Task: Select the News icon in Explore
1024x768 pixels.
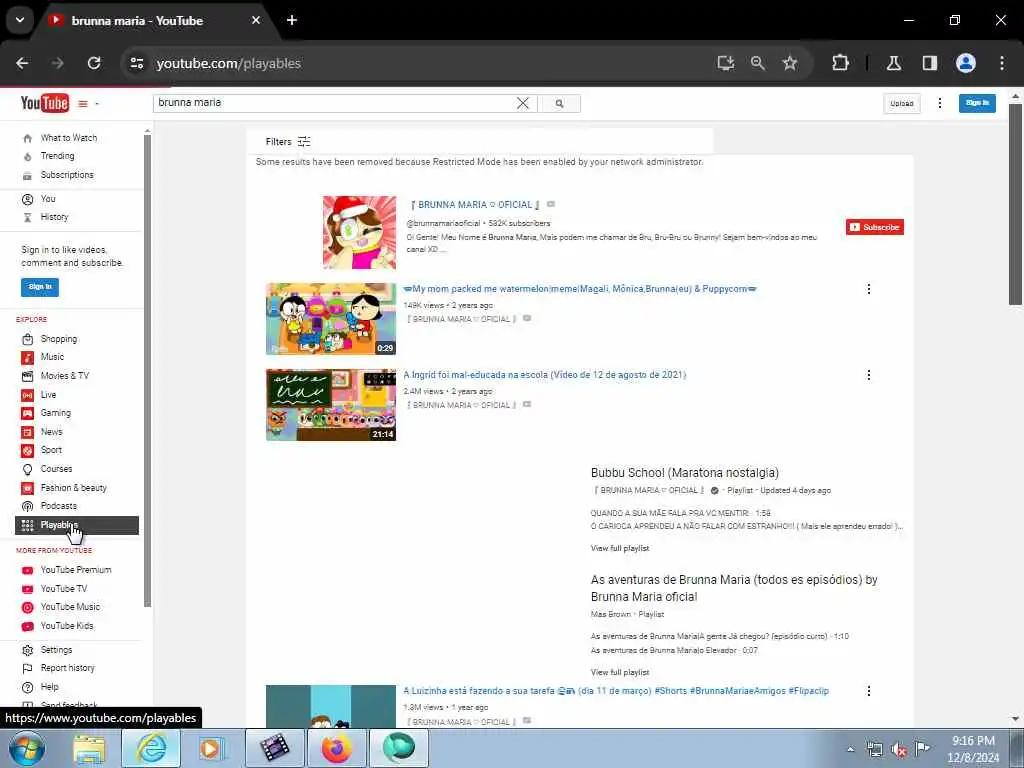Action: click(x=27, y=432)
